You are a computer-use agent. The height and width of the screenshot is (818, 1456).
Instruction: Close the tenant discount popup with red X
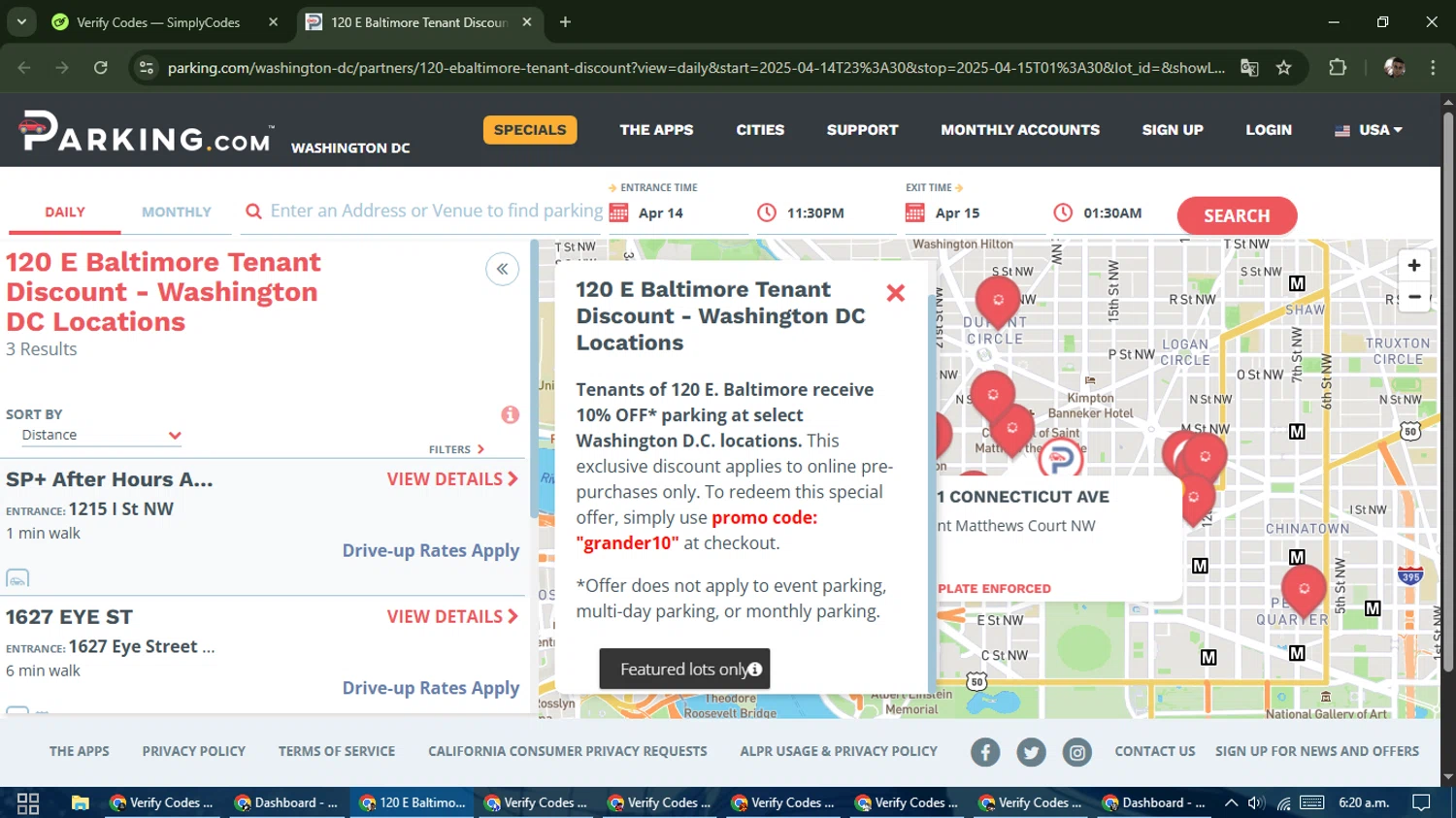(895, 293)
